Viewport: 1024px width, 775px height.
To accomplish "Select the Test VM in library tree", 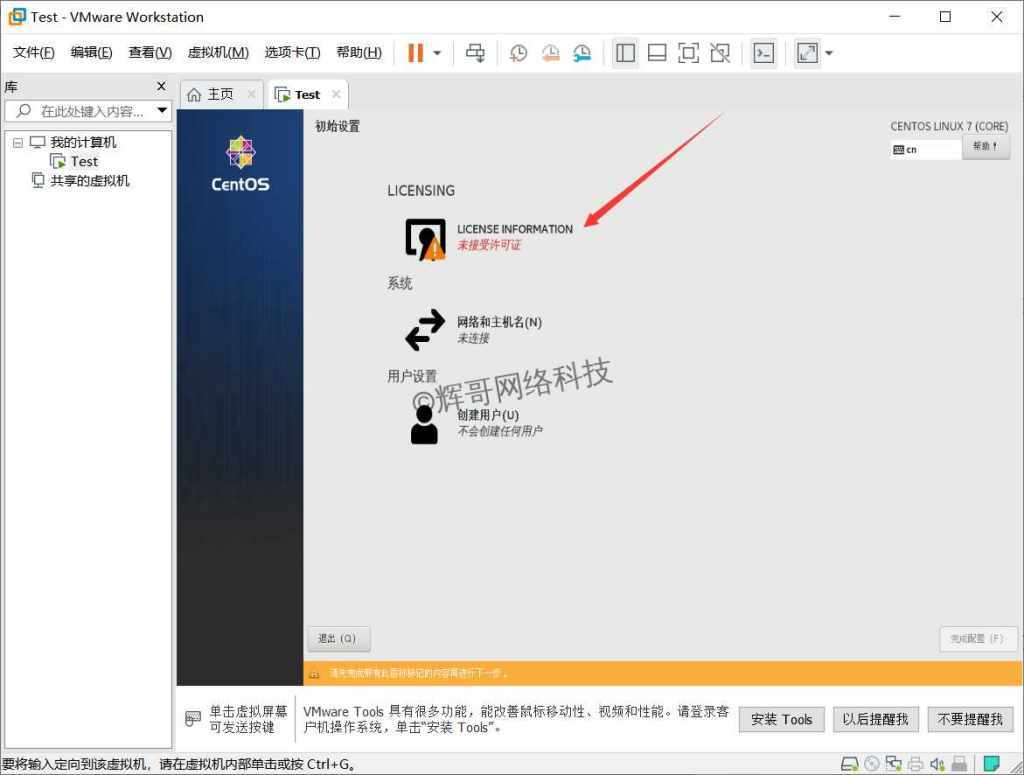I will tap(84, 161).
